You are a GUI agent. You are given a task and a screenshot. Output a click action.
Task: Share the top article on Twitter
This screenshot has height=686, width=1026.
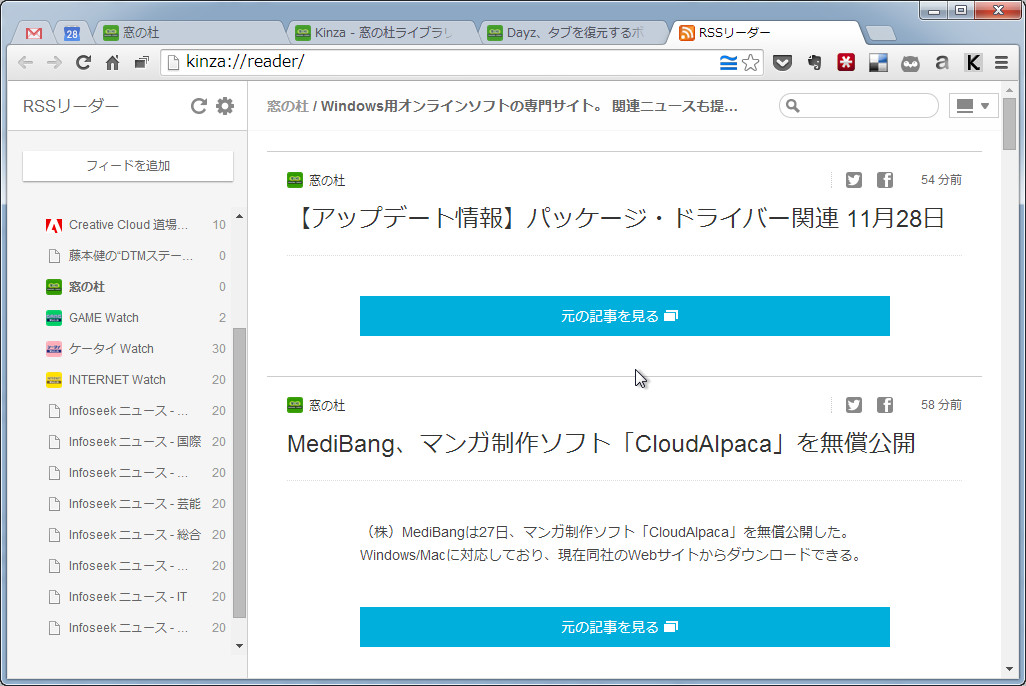[x=853, y=180]
